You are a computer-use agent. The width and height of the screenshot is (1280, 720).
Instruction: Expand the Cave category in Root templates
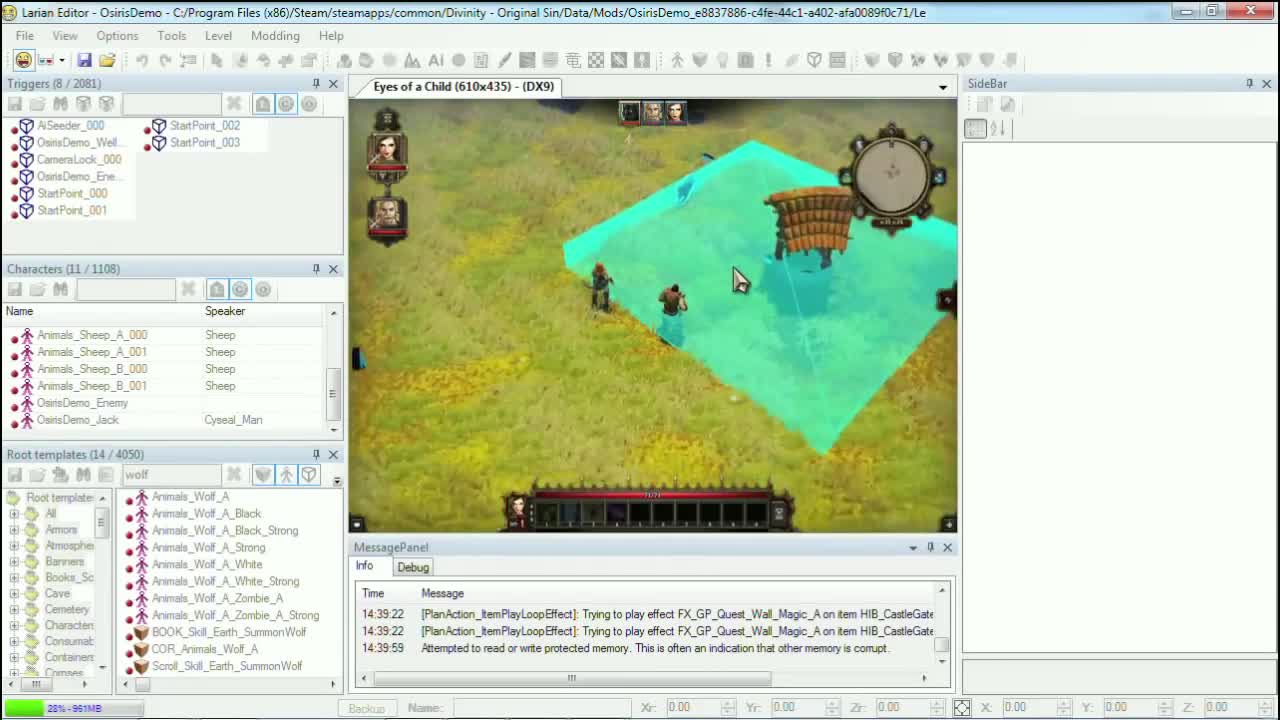15,593
